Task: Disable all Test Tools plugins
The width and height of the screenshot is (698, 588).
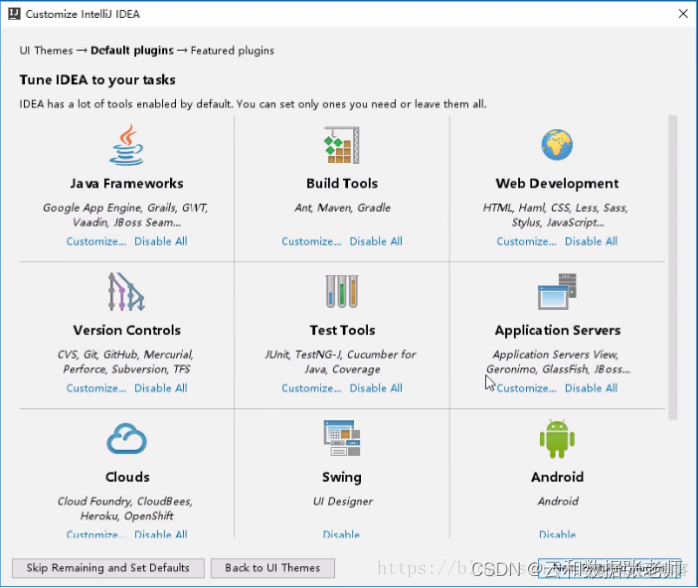Action: point(376,388)
